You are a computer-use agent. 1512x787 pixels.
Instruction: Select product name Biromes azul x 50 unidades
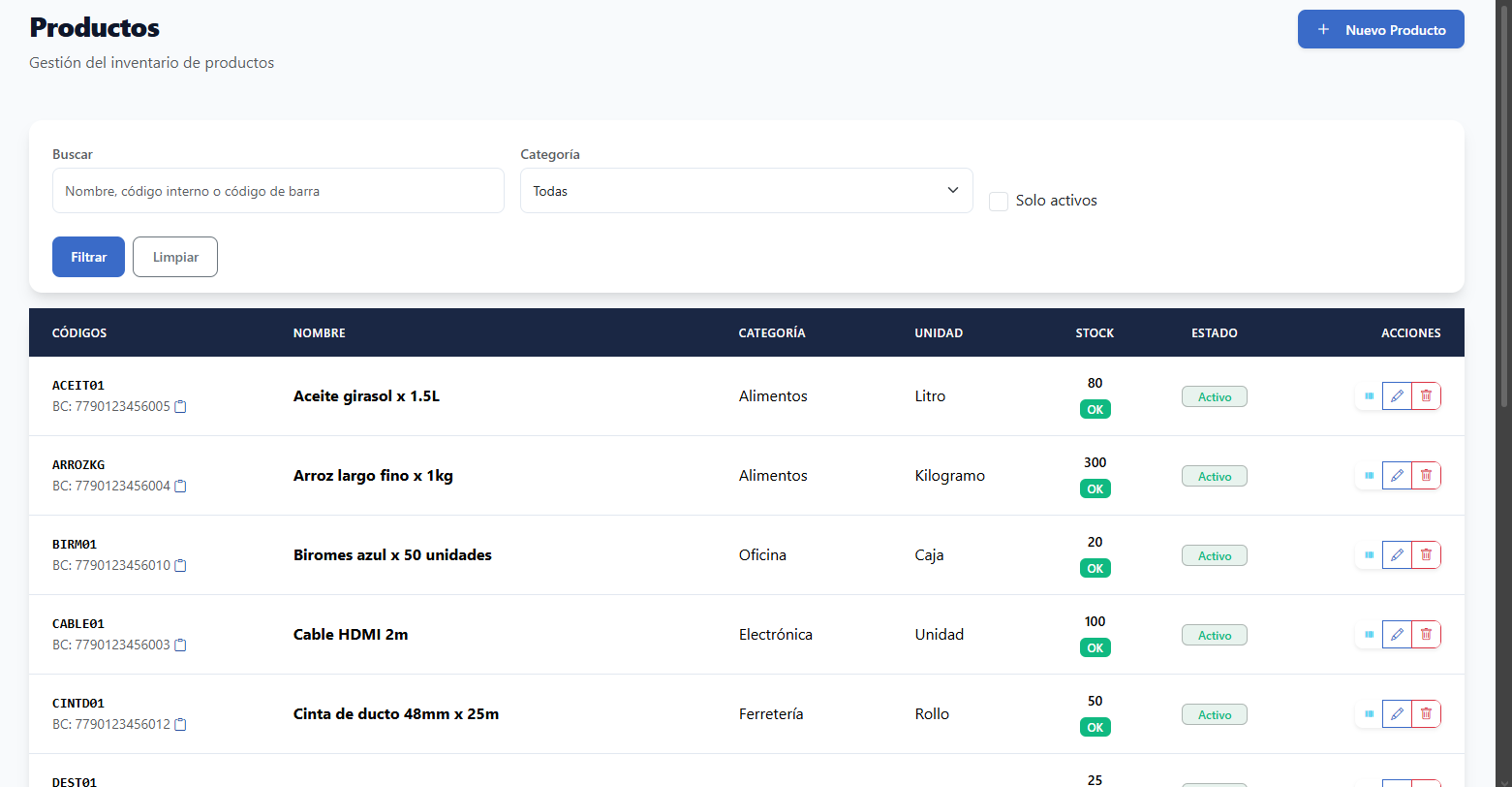click(392, 555)
